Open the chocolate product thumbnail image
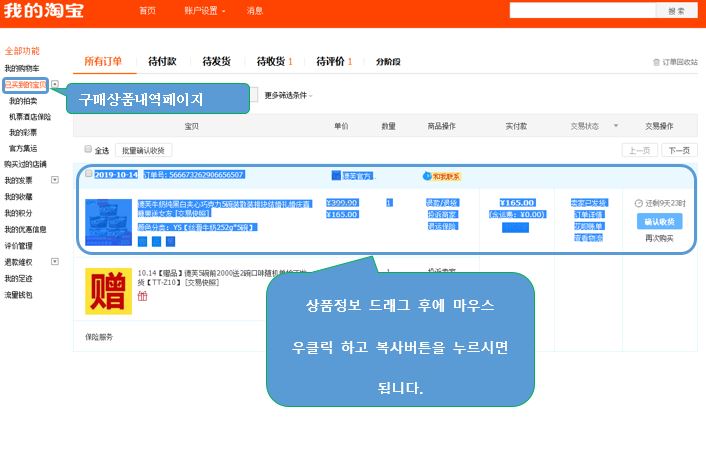 click(109, 222)
